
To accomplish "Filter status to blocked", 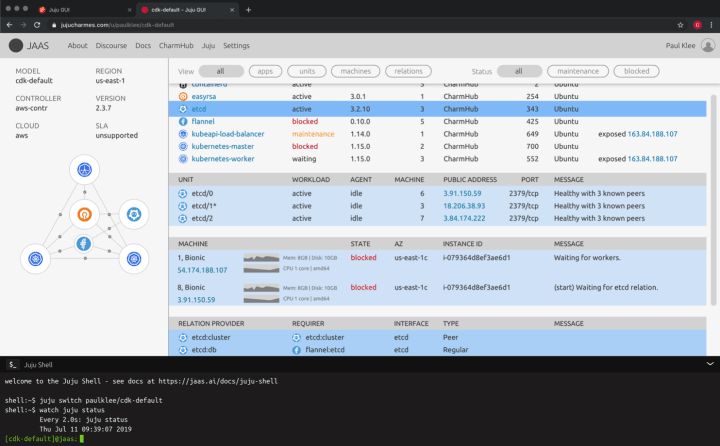I will (x=636, y=71).
